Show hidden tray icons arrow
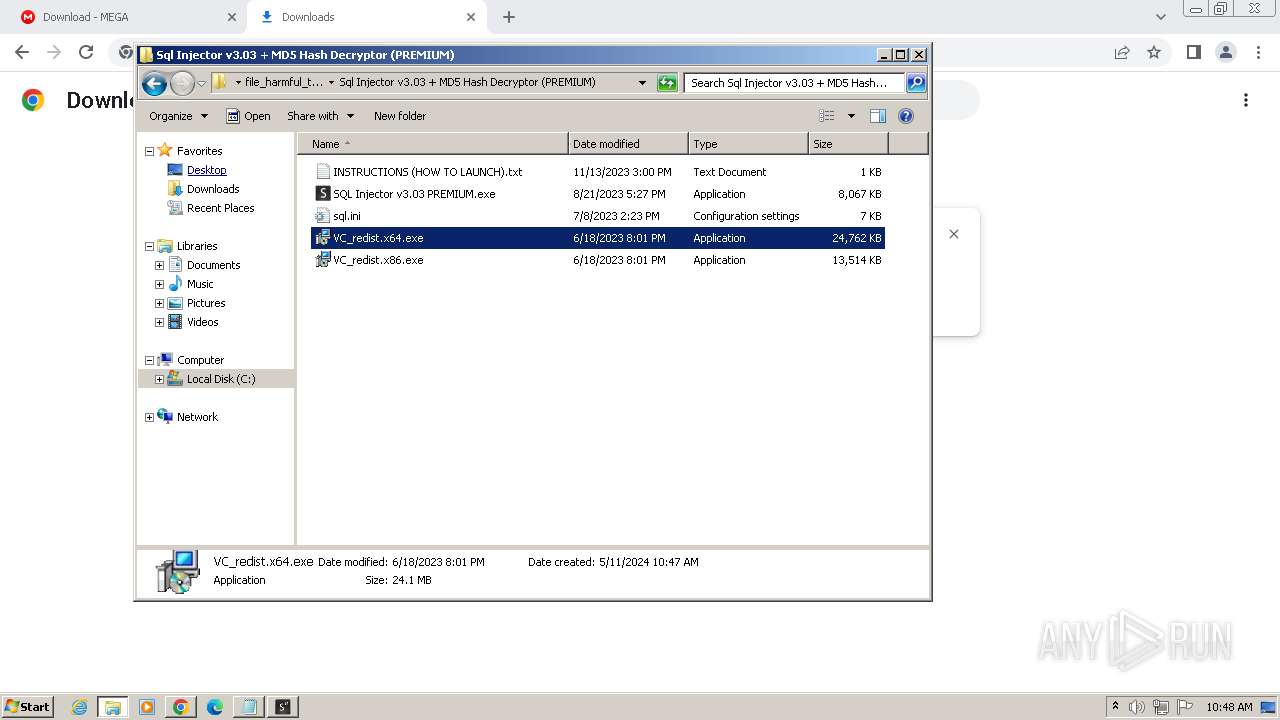 1116,707
